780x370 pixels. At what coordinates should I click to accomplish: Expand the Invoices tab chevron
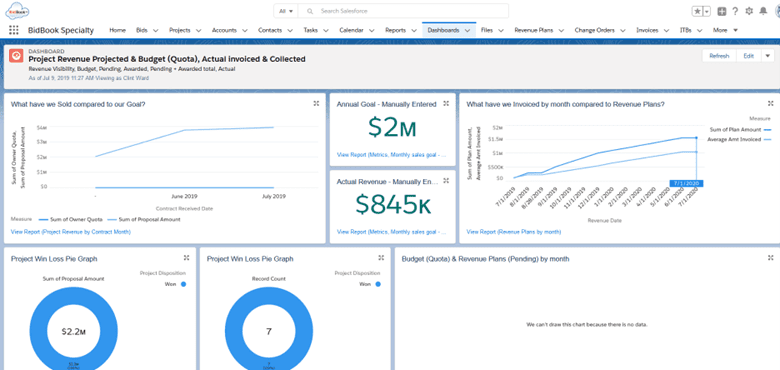pos(667,30)
